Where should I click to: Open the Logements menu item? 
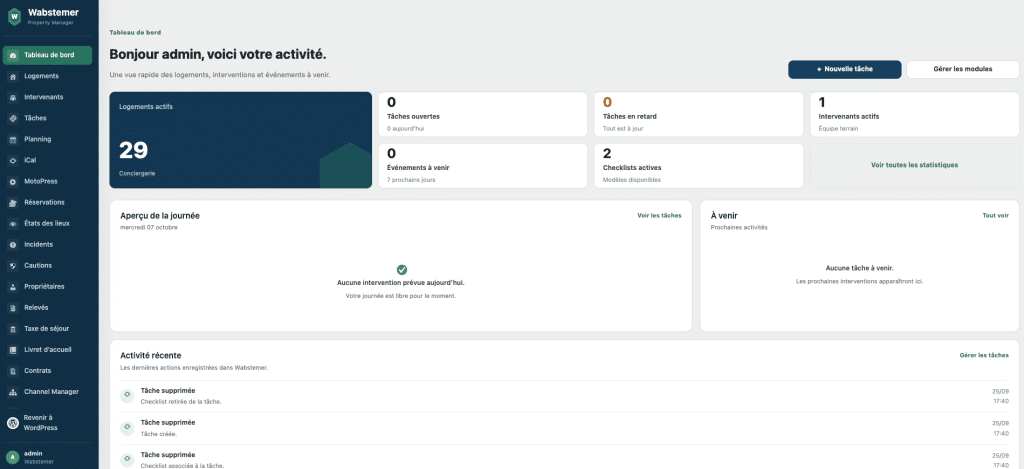click(x=47, y=76)
